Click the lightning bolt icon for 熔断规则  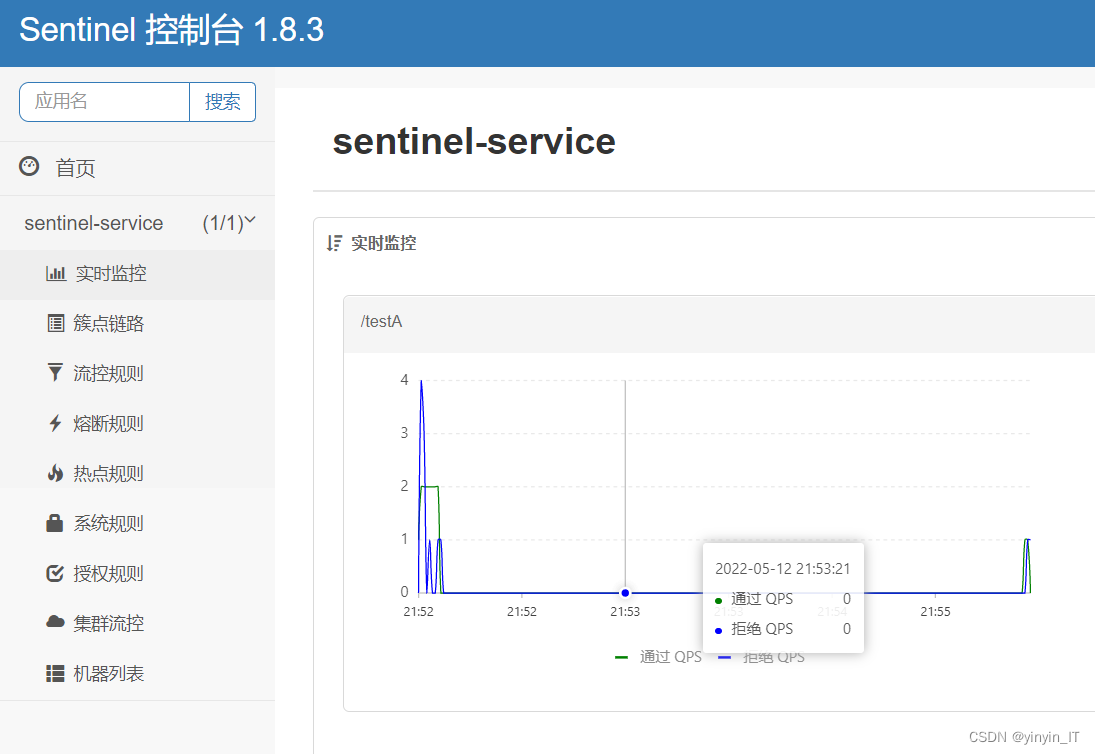click(55, 423)
